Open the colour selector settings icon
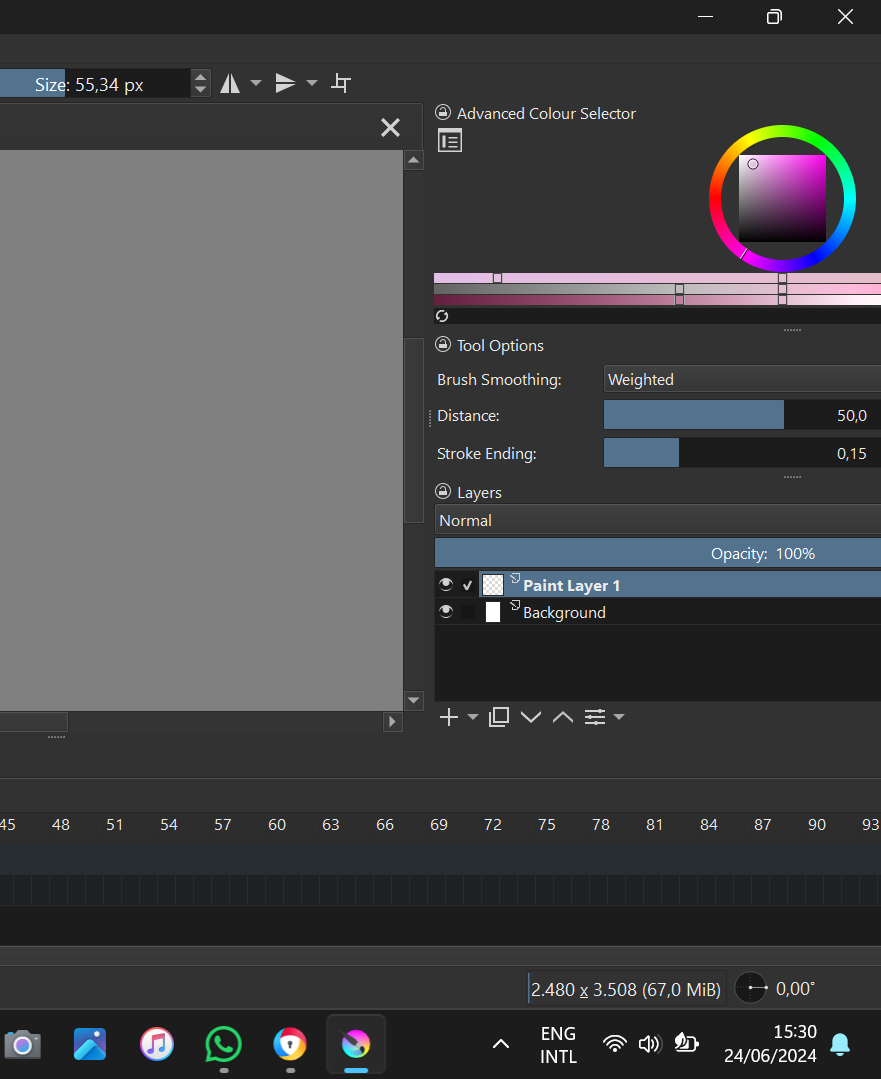 click(x=450, y=142)
